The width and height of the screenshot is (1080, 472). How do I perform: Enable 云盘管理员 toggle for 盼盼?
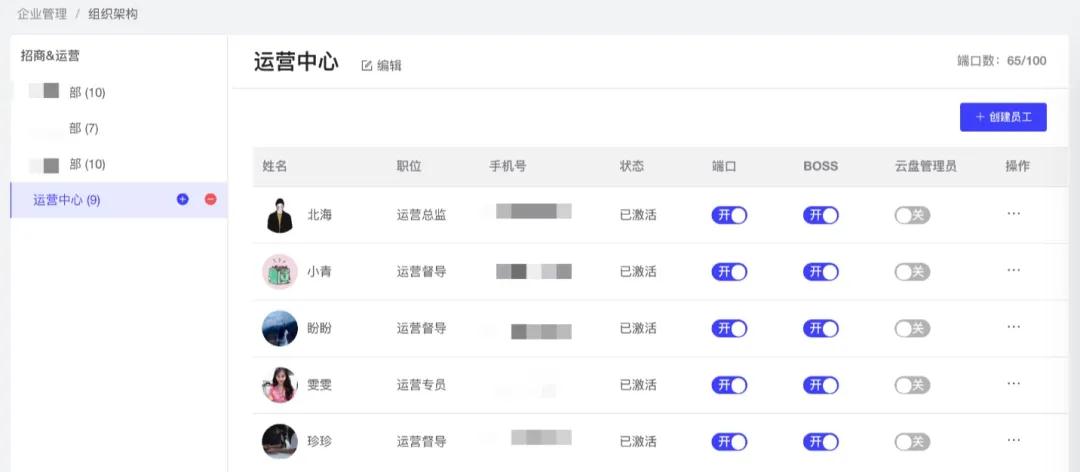(x=912, y=329)
